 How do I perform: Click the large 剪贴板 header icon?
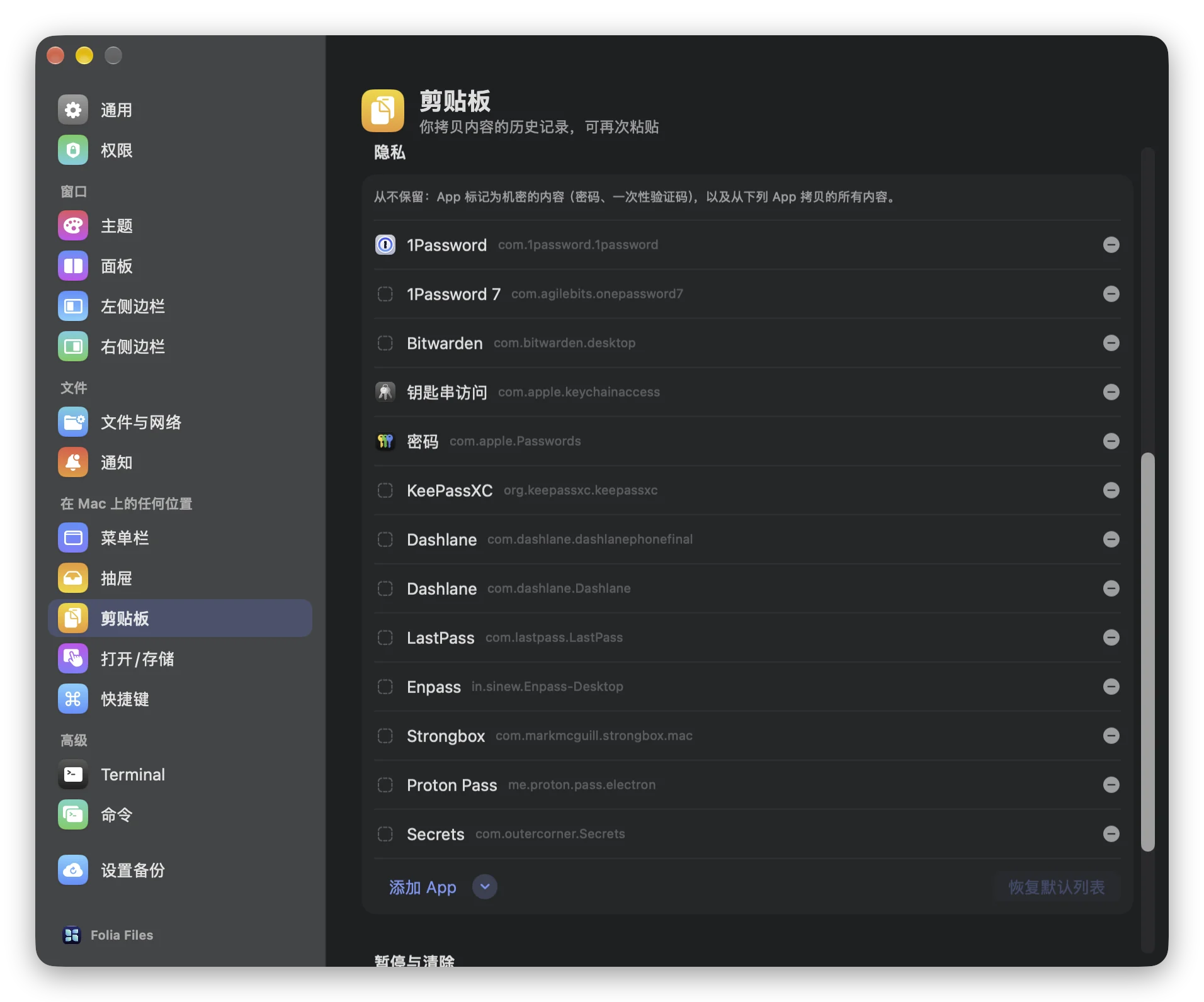click(383, 111)
